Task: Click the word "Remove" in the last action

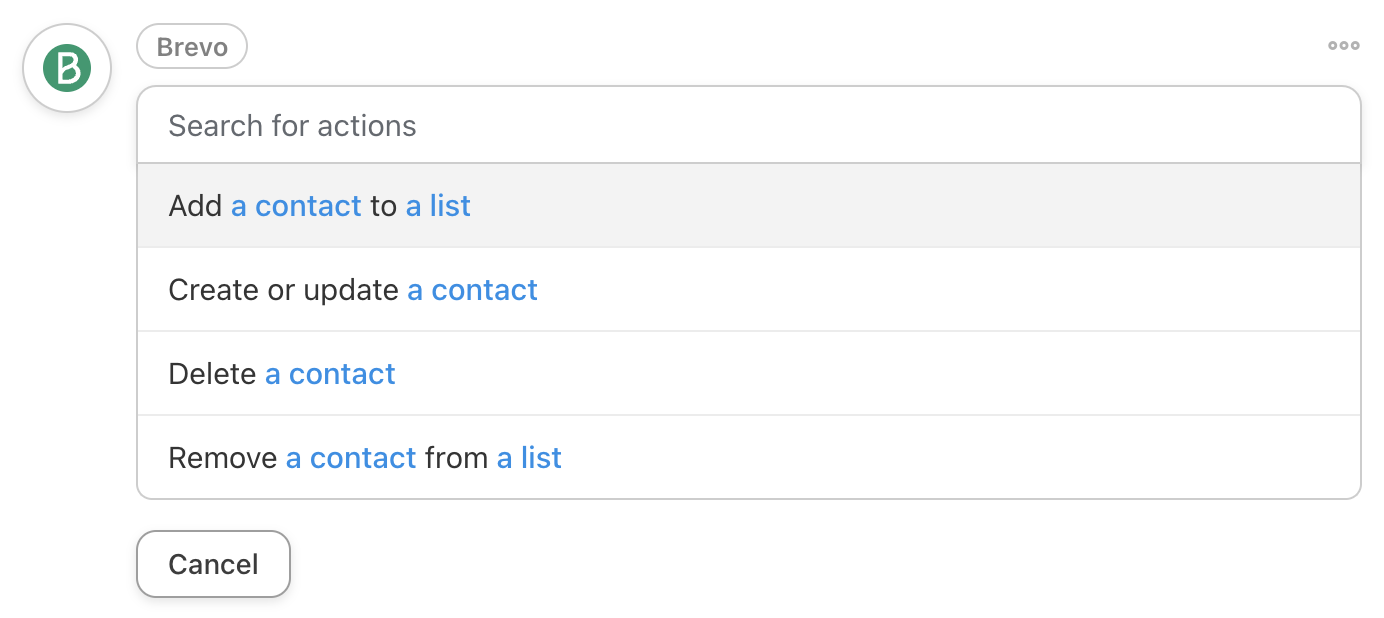Action: [x=223, y=458]
